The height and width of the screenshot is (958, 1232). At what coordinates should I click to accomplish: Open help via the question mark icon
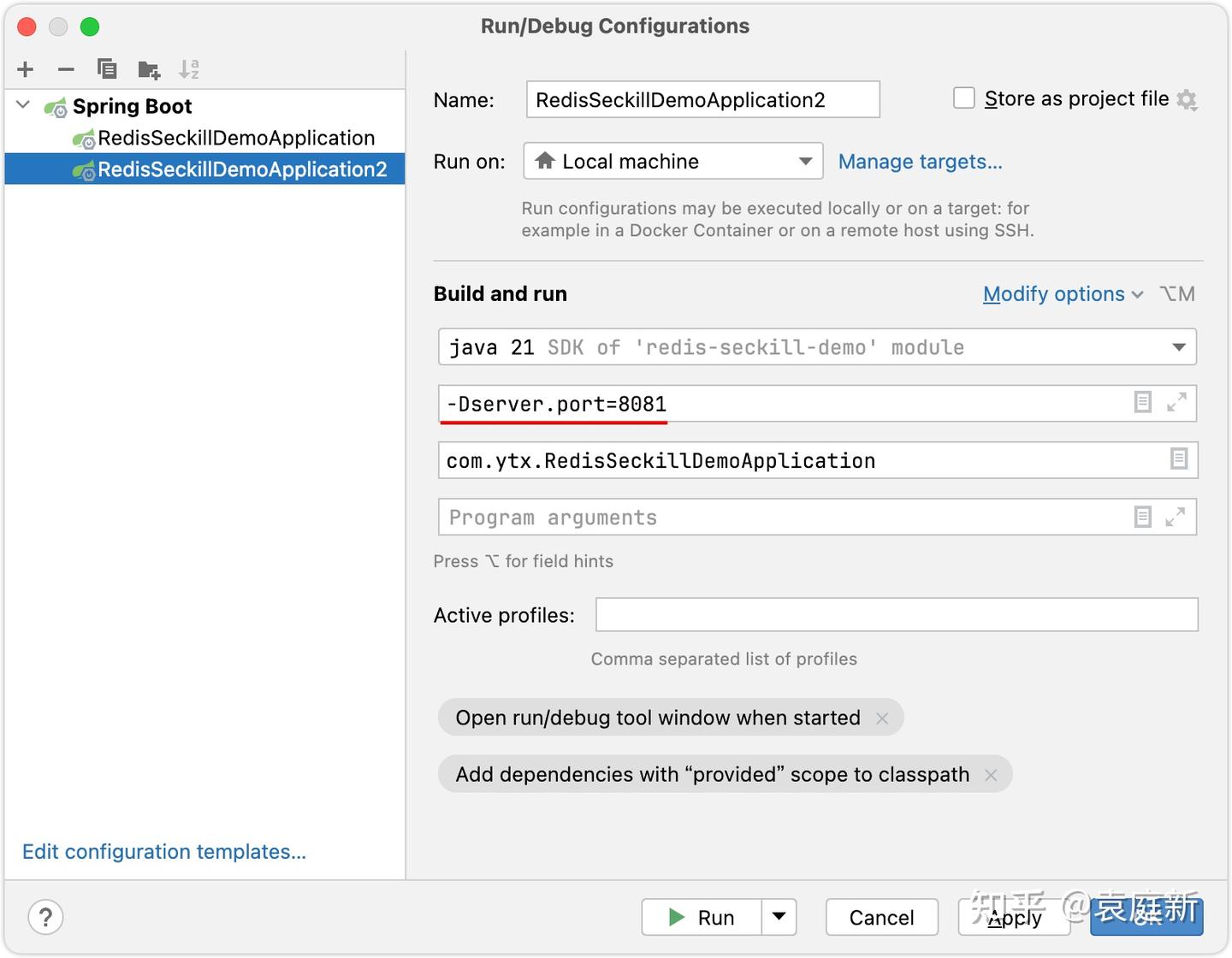[45, 917]
